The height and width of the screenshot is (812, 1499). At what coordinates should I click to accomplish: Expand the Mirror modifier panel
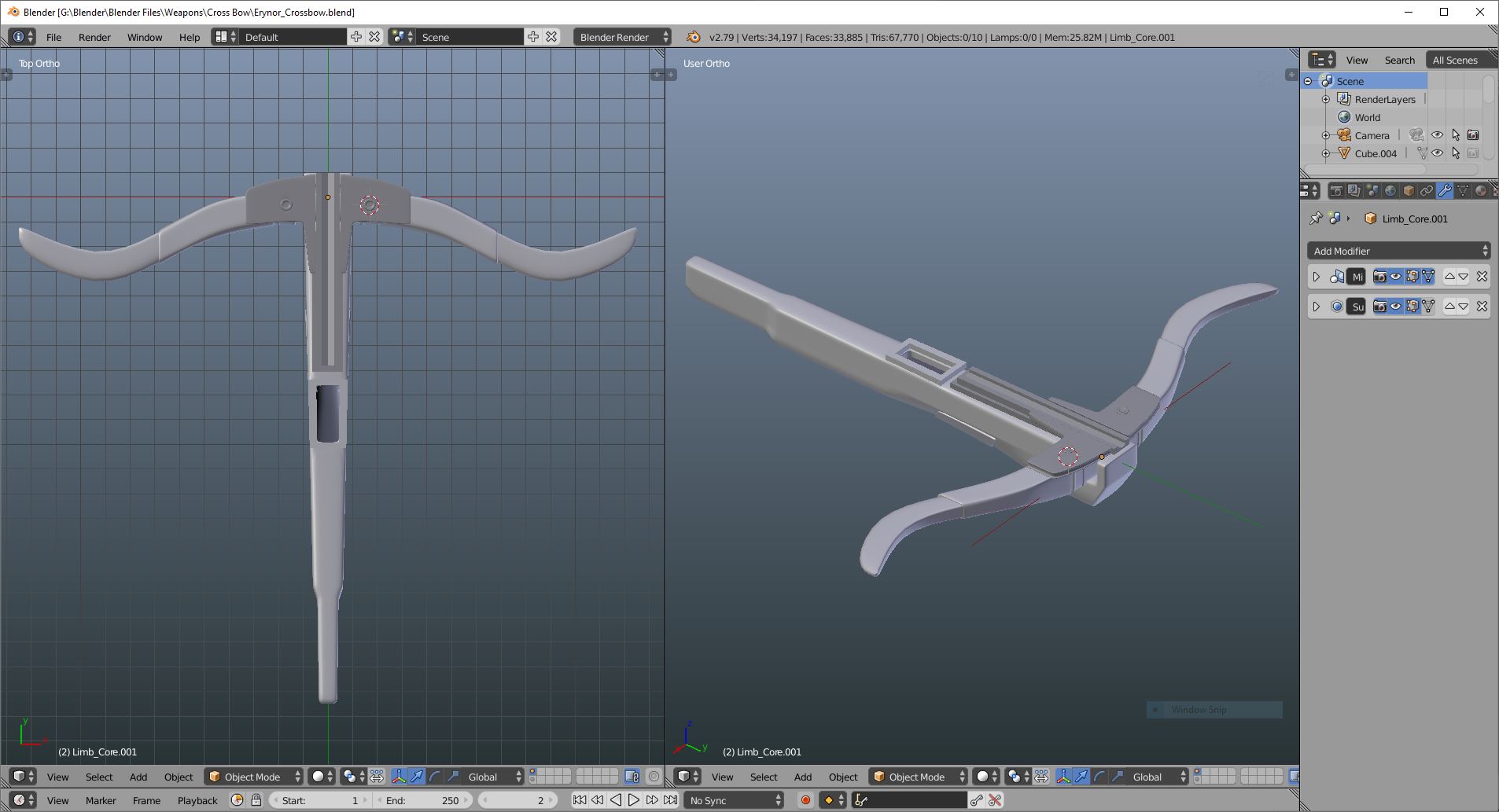point(1316,277)
